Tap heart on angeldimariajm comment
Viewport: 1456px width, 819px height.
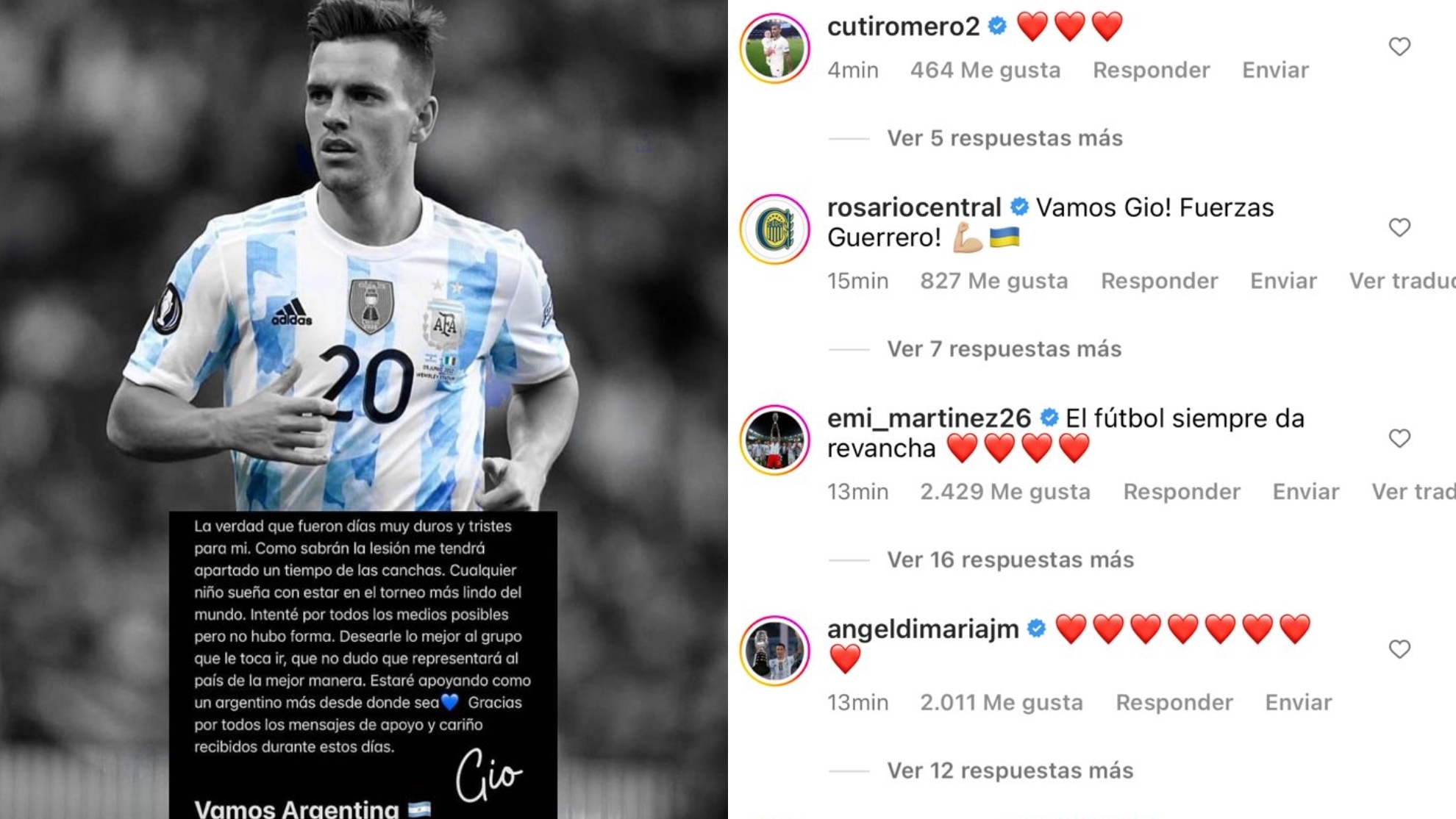[x=1399, y=649]
